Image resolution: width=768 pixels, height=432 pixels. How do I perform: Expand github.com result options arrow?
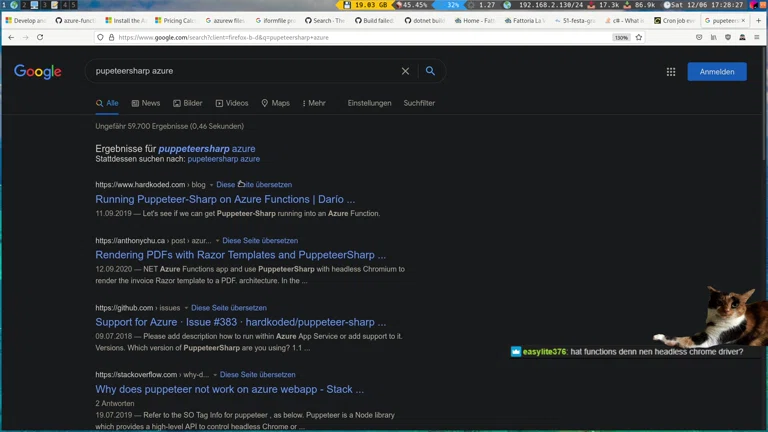(186, 308)
